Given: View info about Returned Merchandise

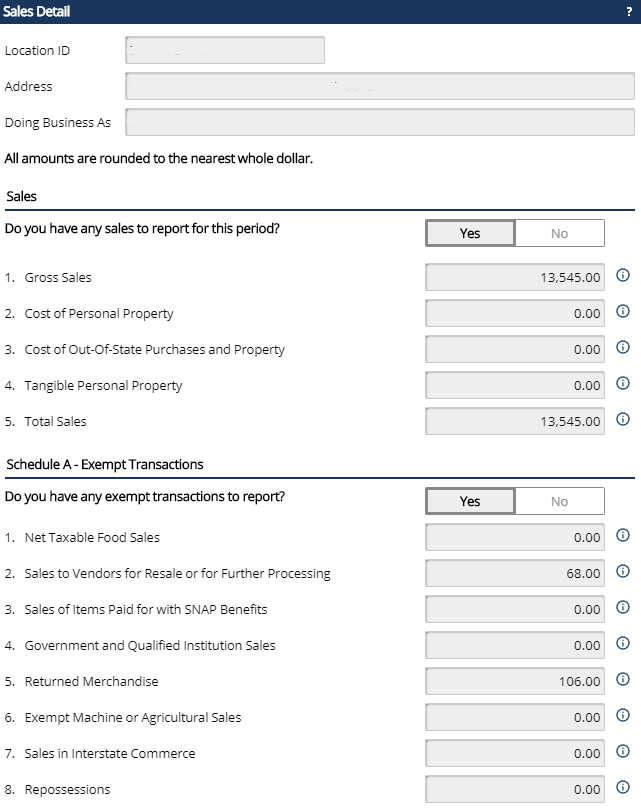Looking at the screenshot, I should [623, 679].
